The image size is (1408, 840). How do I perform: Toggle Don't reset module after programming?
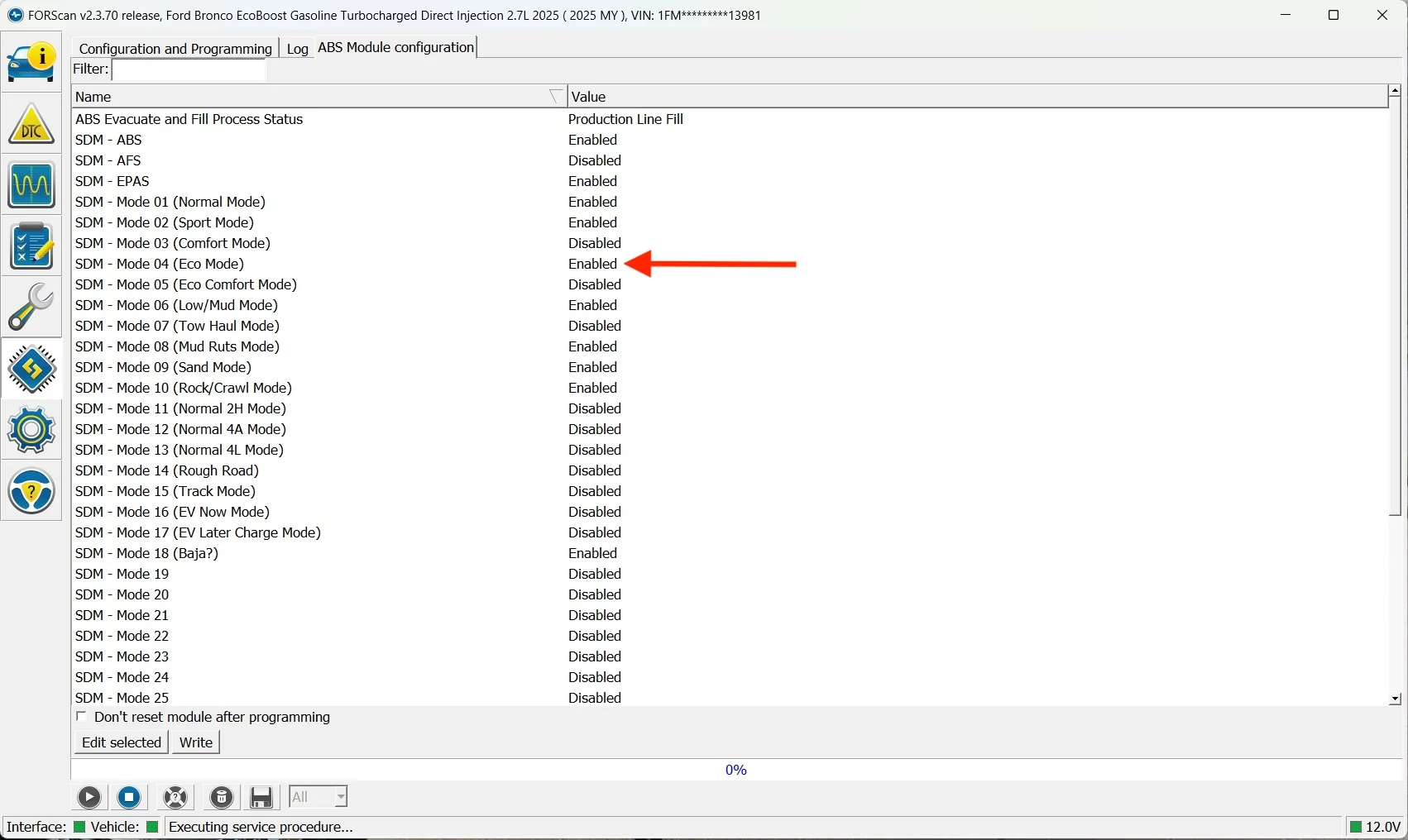click(x=81, y=717)
